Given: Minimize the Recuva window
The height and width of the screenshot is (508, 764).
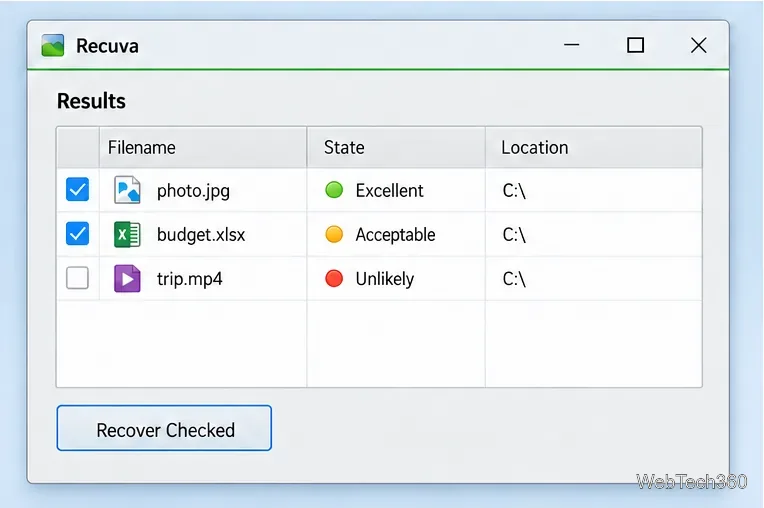Looking at the screenshot, I should (572, 45).
